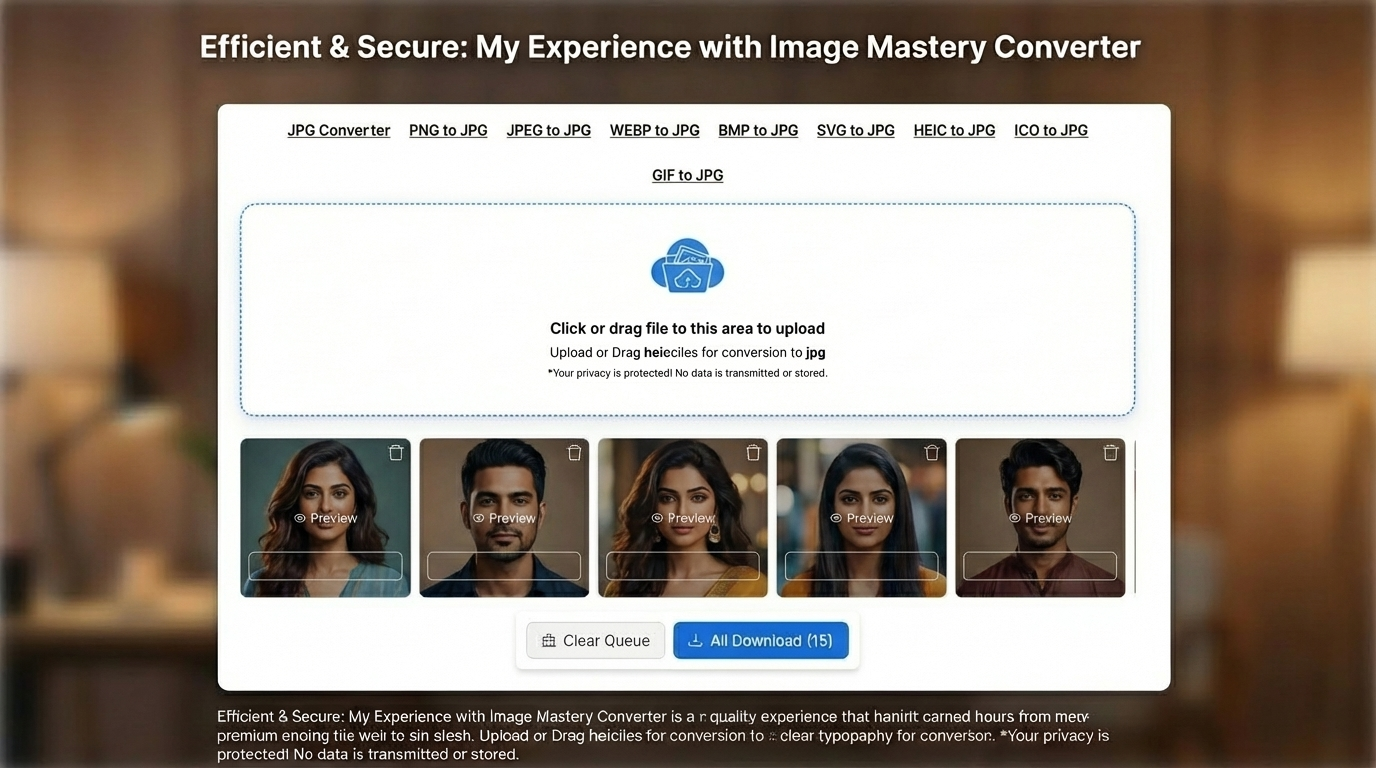The image size is (1376, 768).
Task: Remove the third image using its delete icon
Action: (x=753, y=452)
